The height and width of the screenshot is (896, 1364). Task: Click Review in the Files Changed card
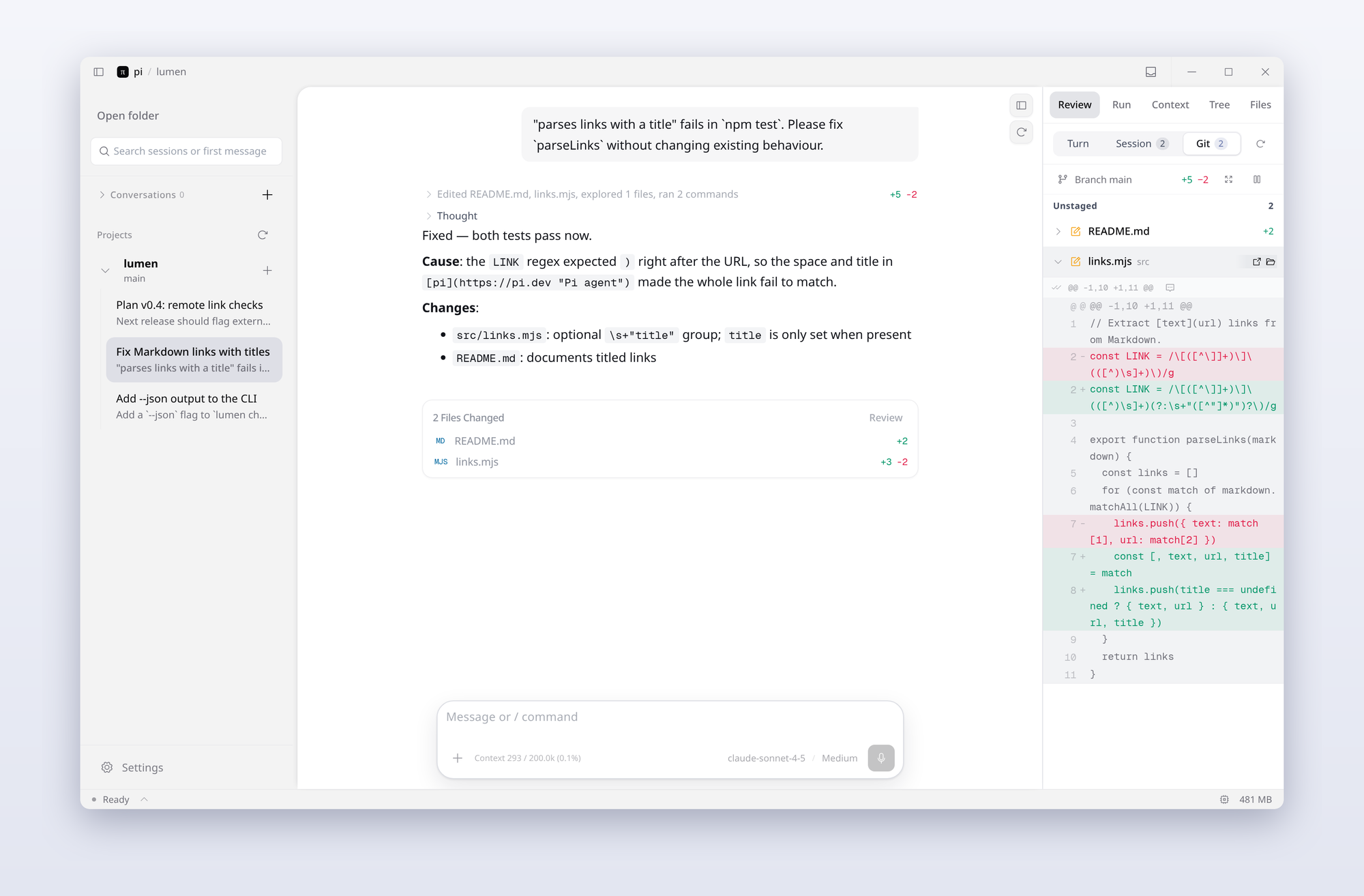[885, 418]
